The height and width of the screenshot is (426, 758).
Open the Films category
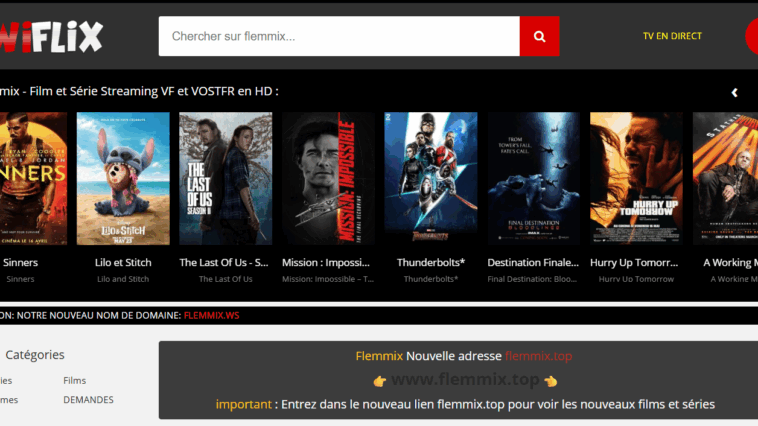click(74, 381)
